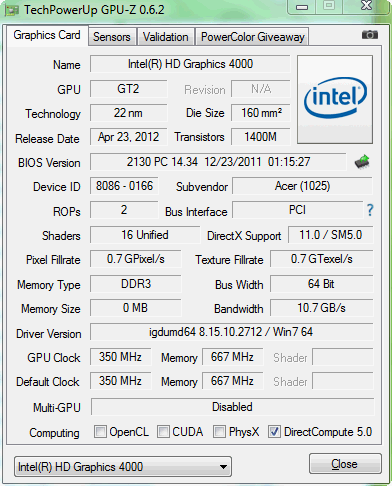The image size is (392, 486).
Task: Open the Intel HD Graphics 4000 dropdown
Action: [123, 467]
